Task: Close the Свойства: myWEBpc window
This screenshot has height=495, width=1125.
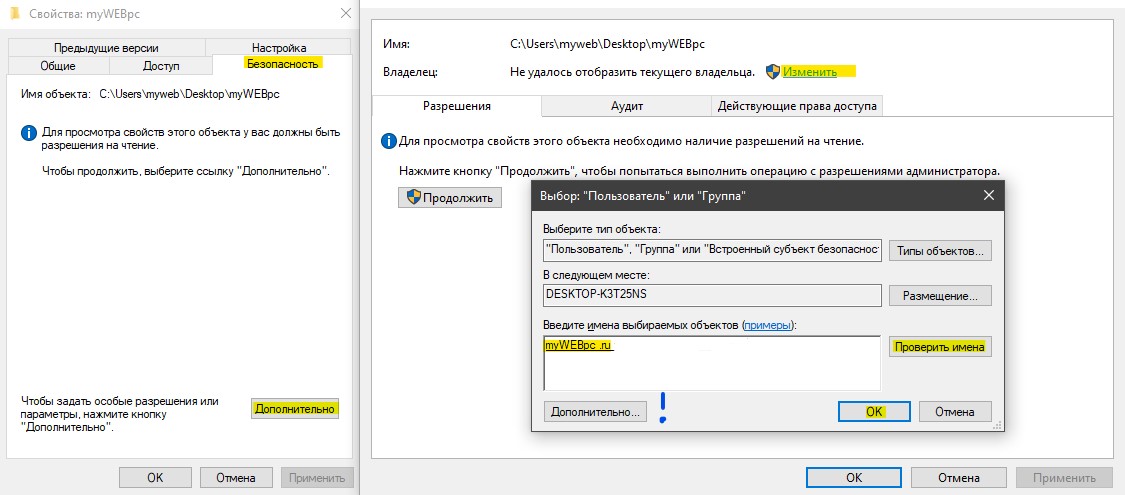Action: 347,13
